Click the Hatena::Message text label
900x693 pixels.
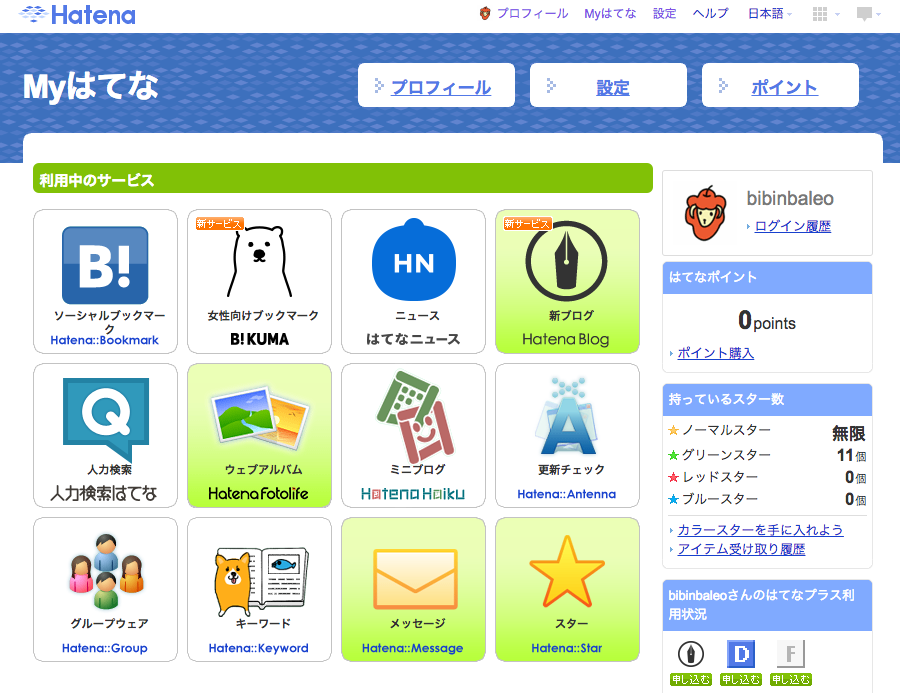(x=412, y=648)
